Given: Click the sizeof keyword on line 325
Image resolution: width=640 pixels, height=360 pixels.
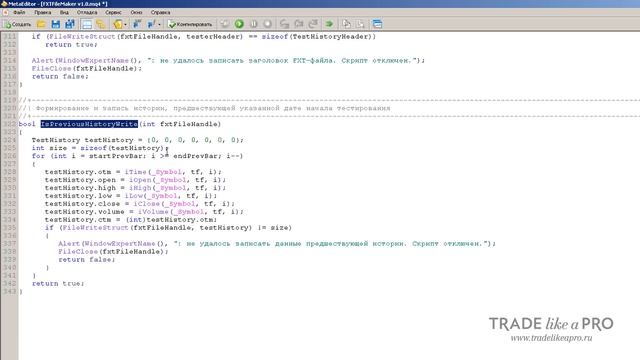Looking at the screenshot, I should [x=93, y=148].
